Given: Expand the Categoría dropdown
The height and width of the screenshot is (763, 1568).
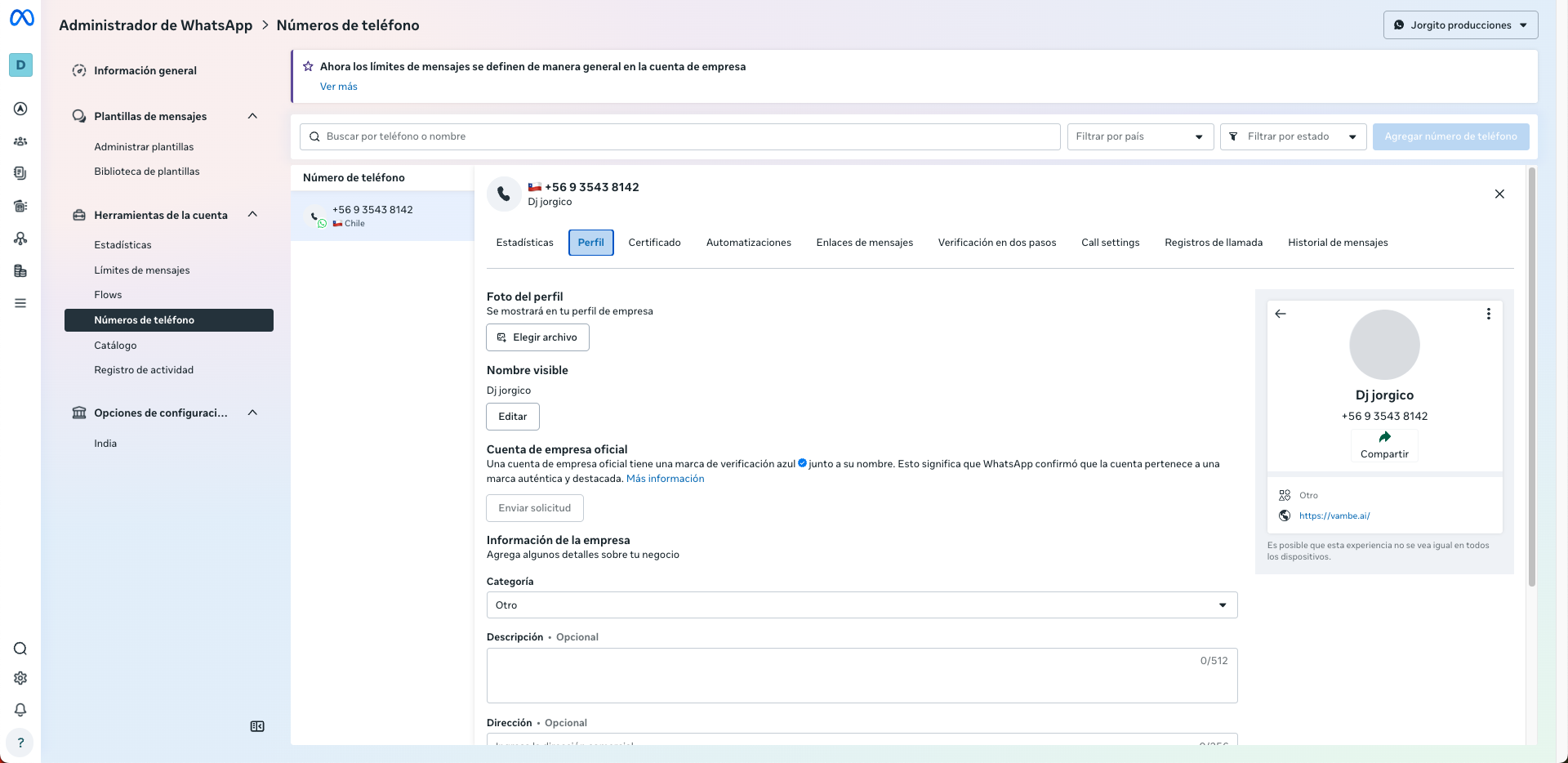Looking at the screenshot, I should 862,605.
